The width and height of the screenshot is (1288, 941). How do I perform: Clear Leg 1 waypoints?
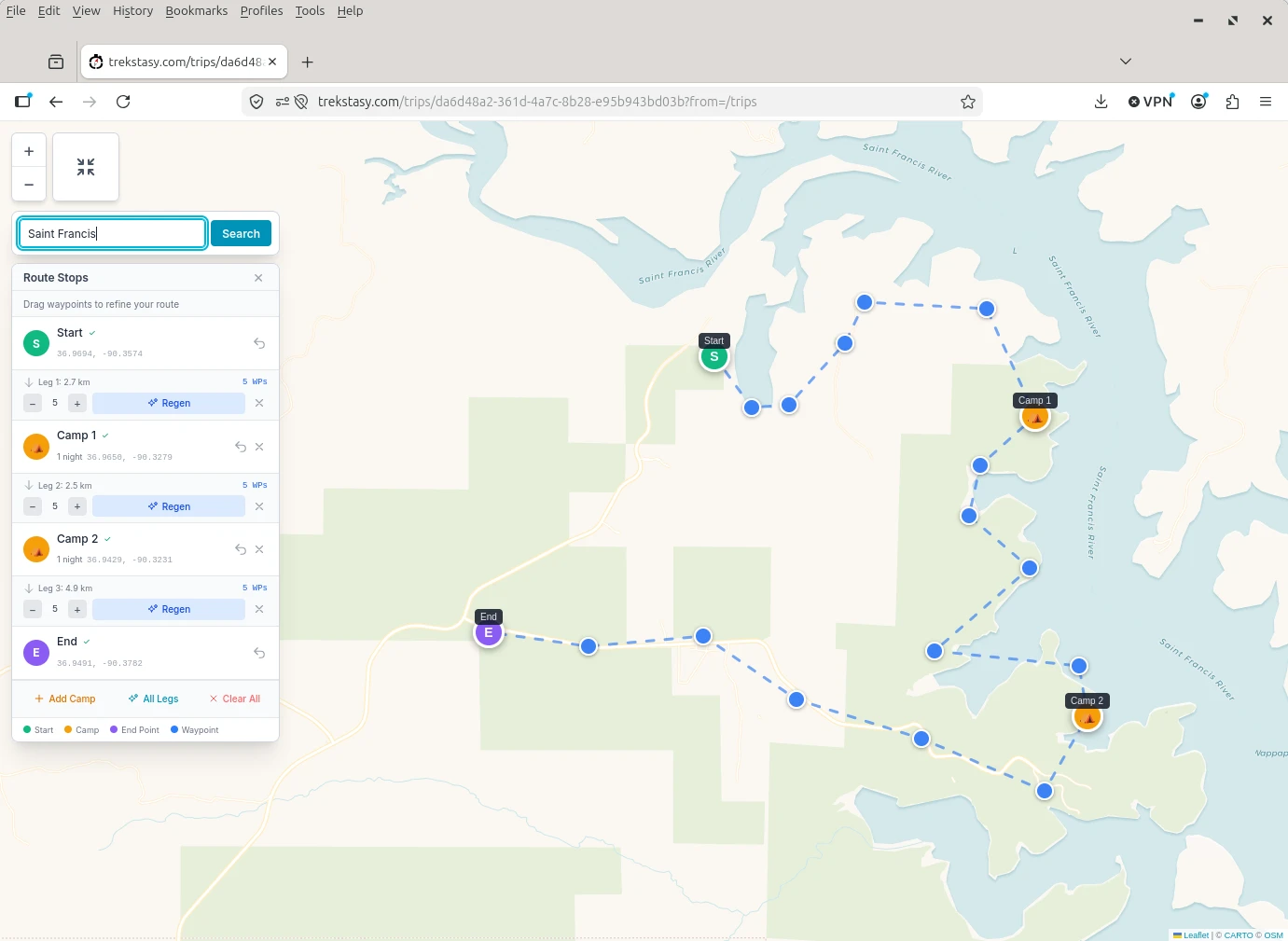click(259, 403)
